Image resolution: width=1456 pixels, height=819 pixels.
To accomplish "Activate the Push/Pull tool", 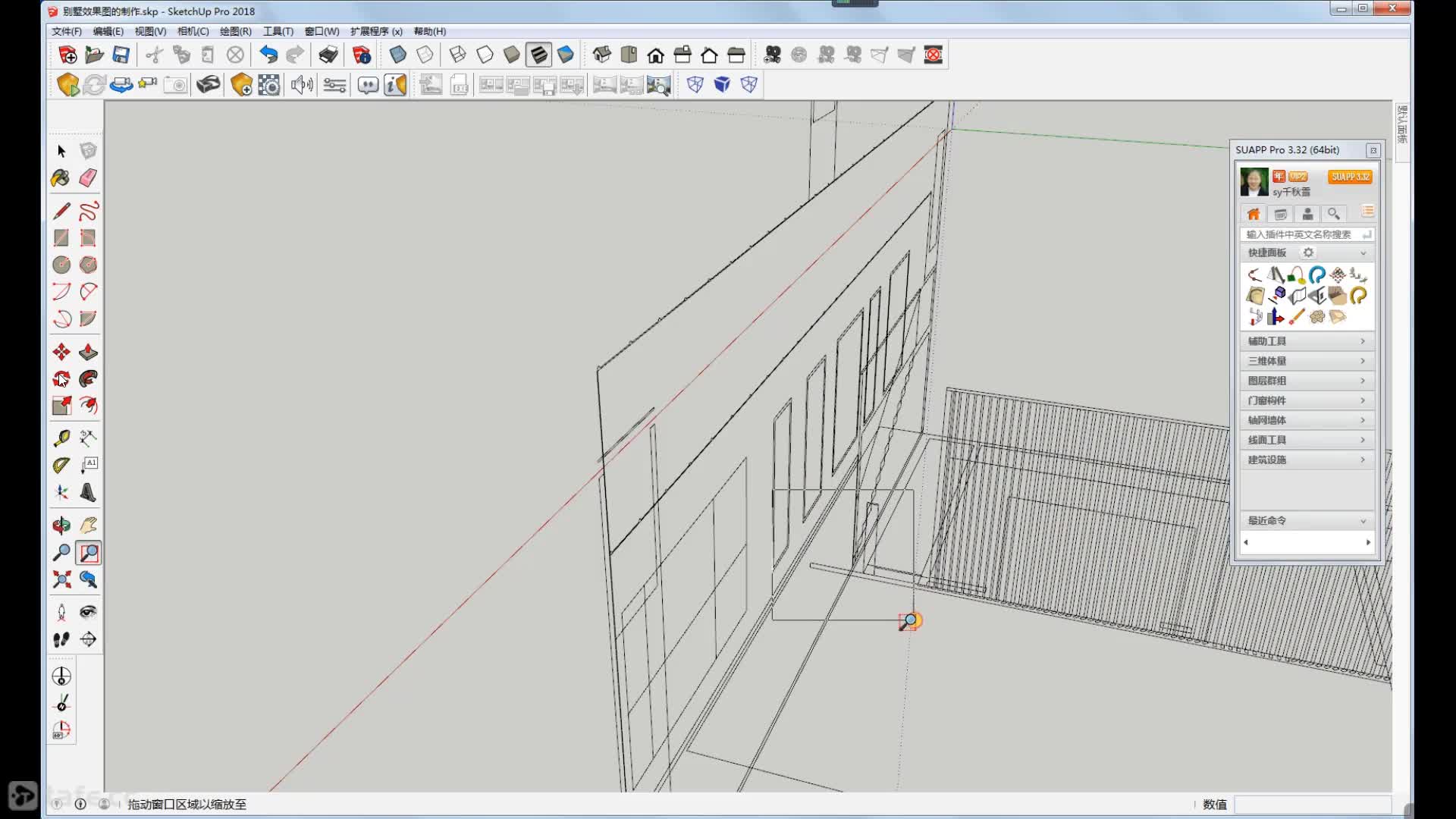I will click(x=88, y=352).
